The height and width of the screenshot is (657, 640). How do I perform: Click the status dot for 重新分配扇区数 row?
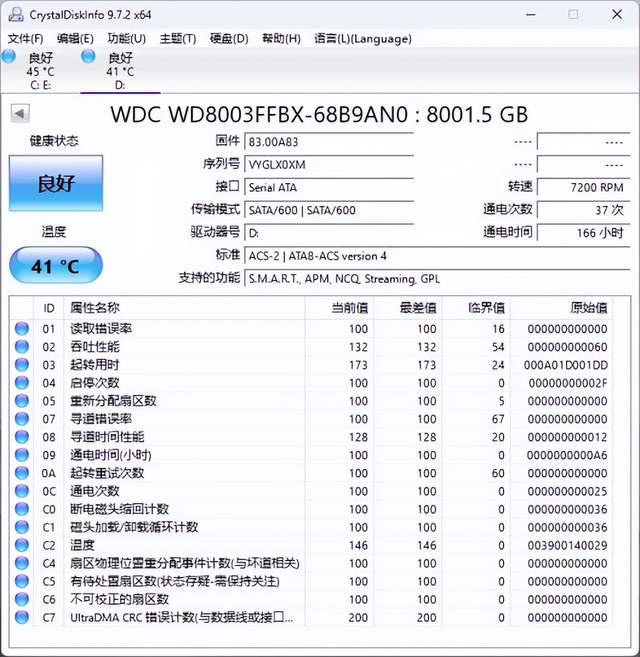pyautogui.click(x=22, y=401)
